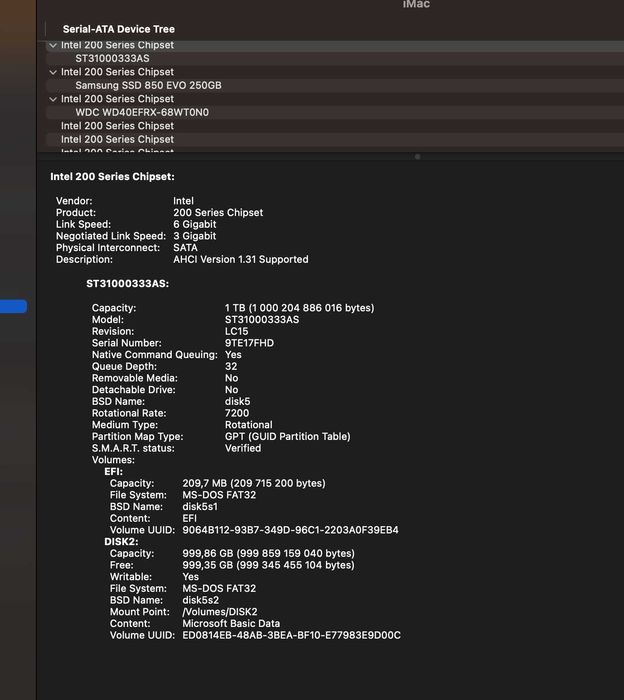Click the EFI volume UUID starting 9064B112
Screen dimensions: 624x700
291,530
